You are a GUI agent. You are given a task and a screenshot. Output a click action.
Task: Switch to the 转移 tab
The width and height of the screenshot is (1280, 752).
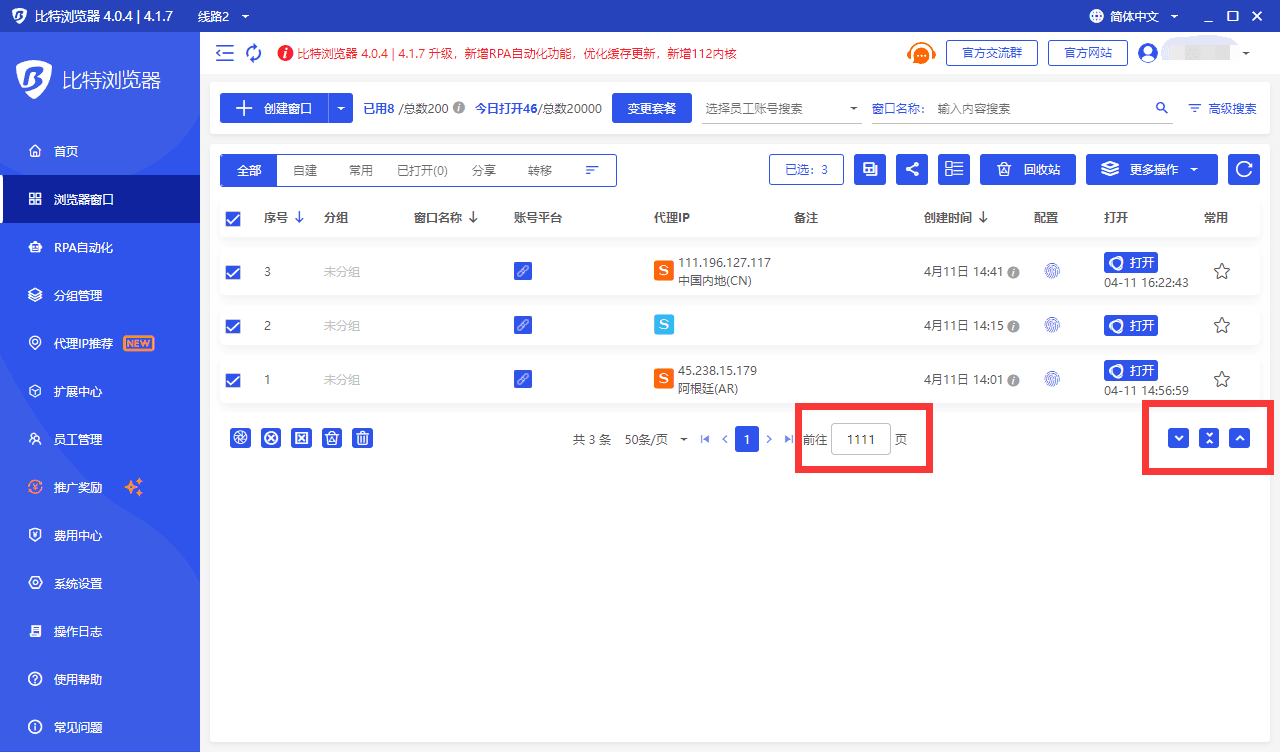tap(540, 171)
